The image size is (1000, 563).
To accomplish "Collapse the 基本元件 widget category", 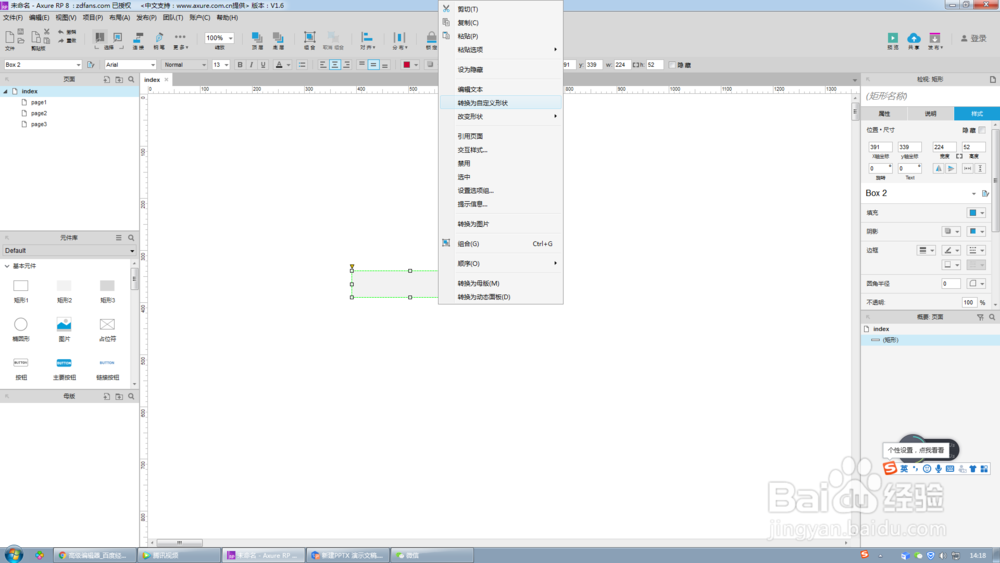I will coord(7,266).
